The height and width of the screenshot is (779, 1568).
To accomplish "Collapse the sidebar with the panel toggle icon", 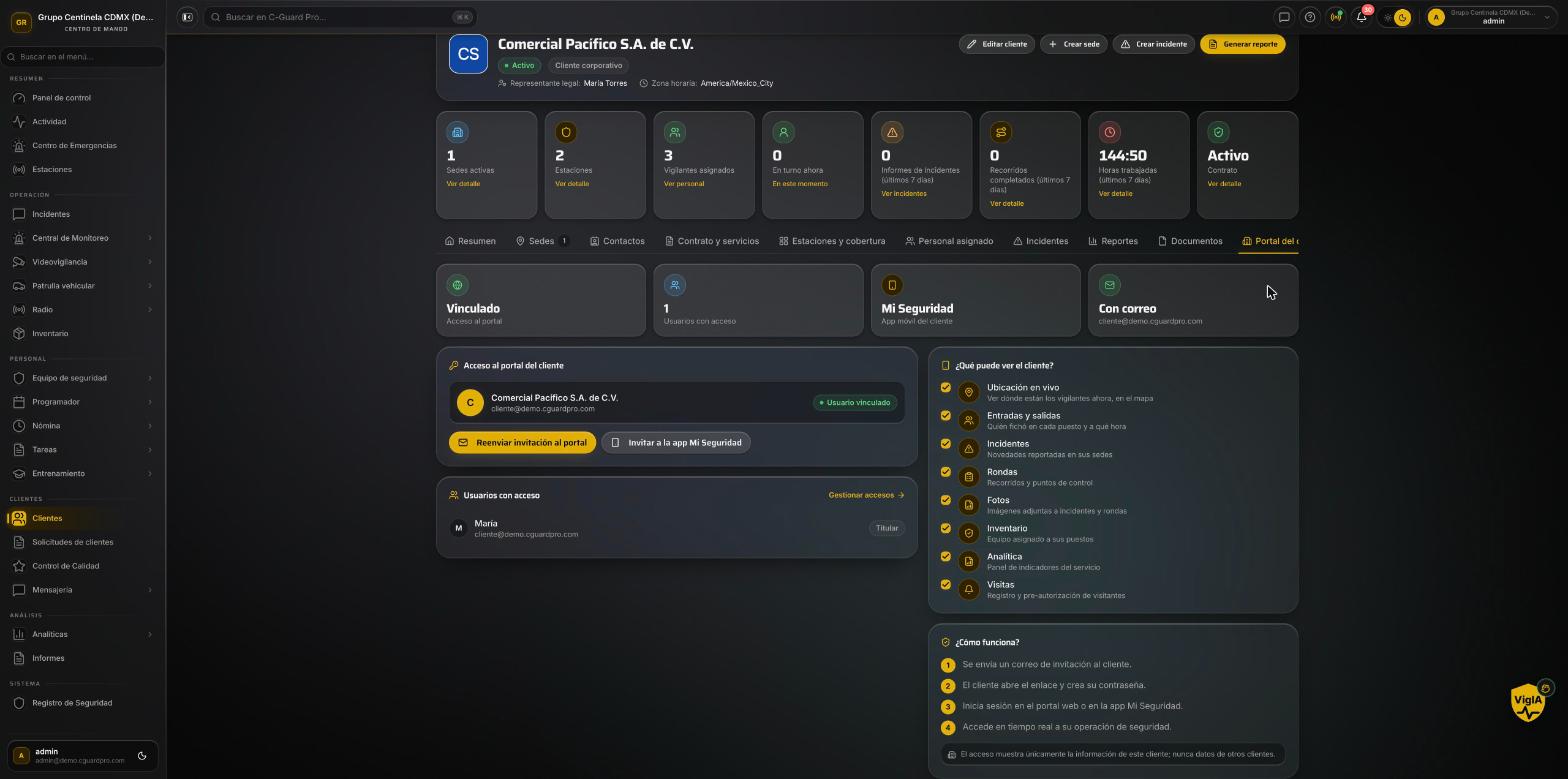I will click(187, 17).
